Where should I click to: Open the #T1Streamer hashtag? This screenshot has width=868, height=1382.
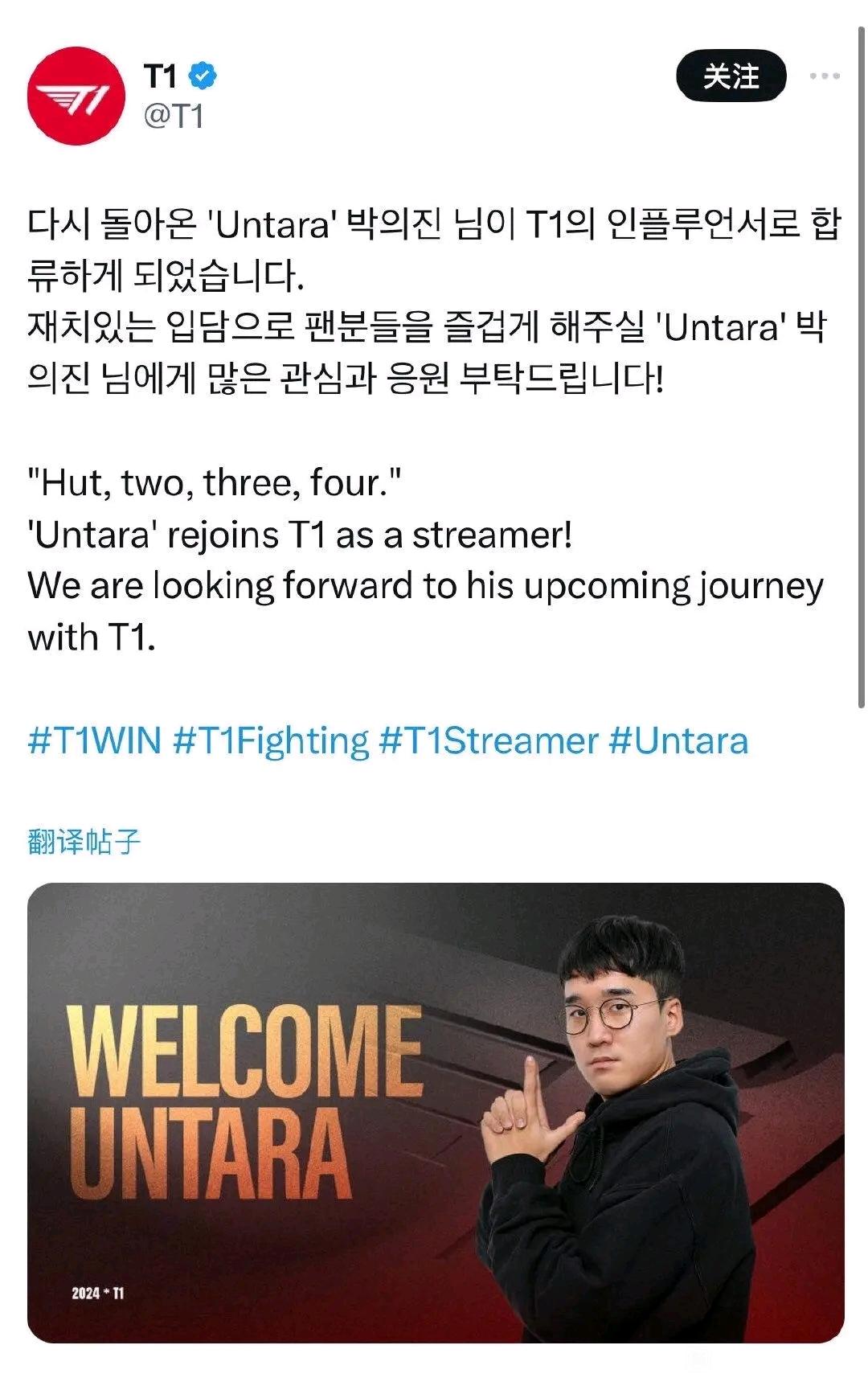pos(489,740)
